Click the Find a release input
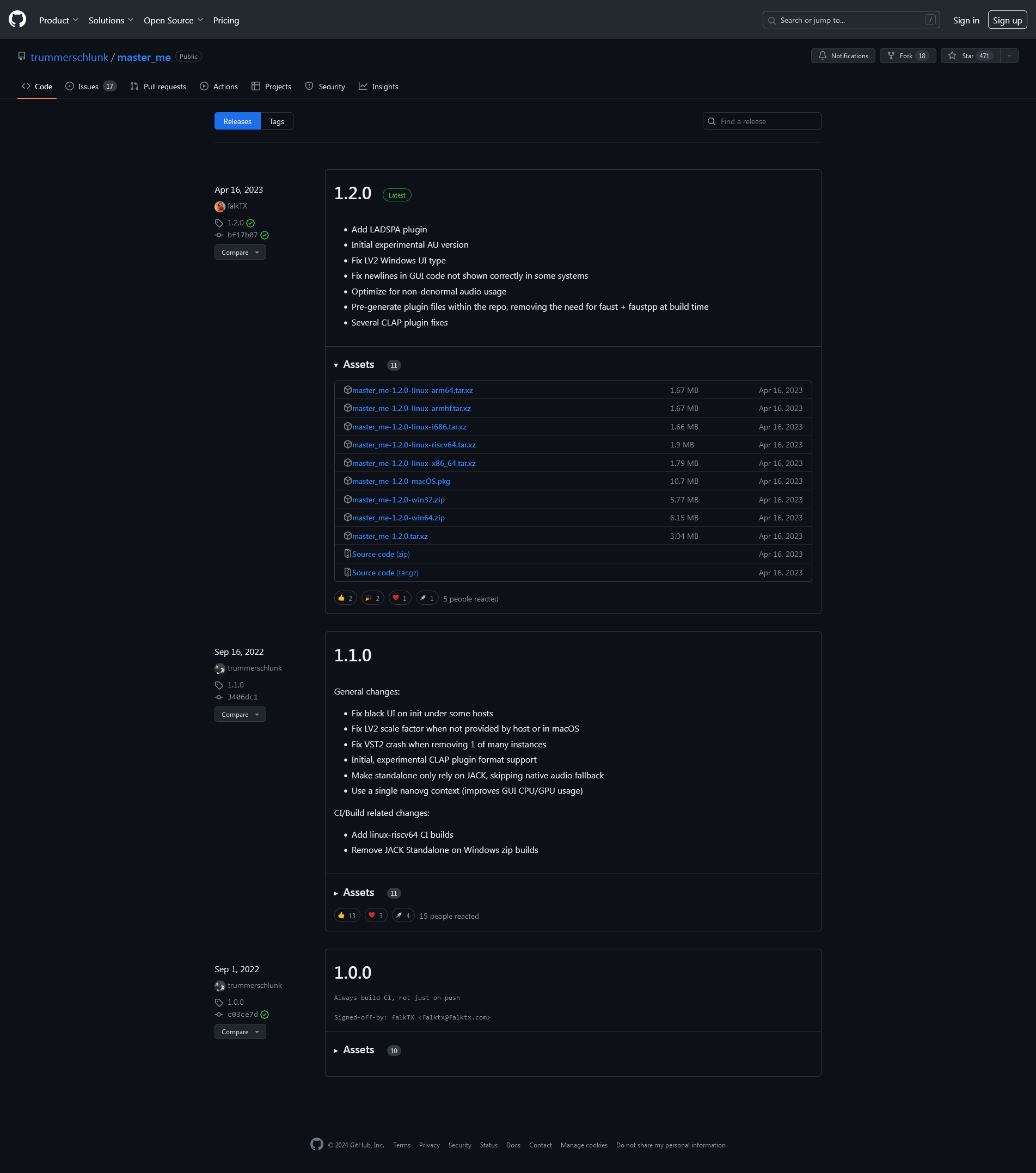Viewport: 1036px width, 1173px height. [762, 121]
